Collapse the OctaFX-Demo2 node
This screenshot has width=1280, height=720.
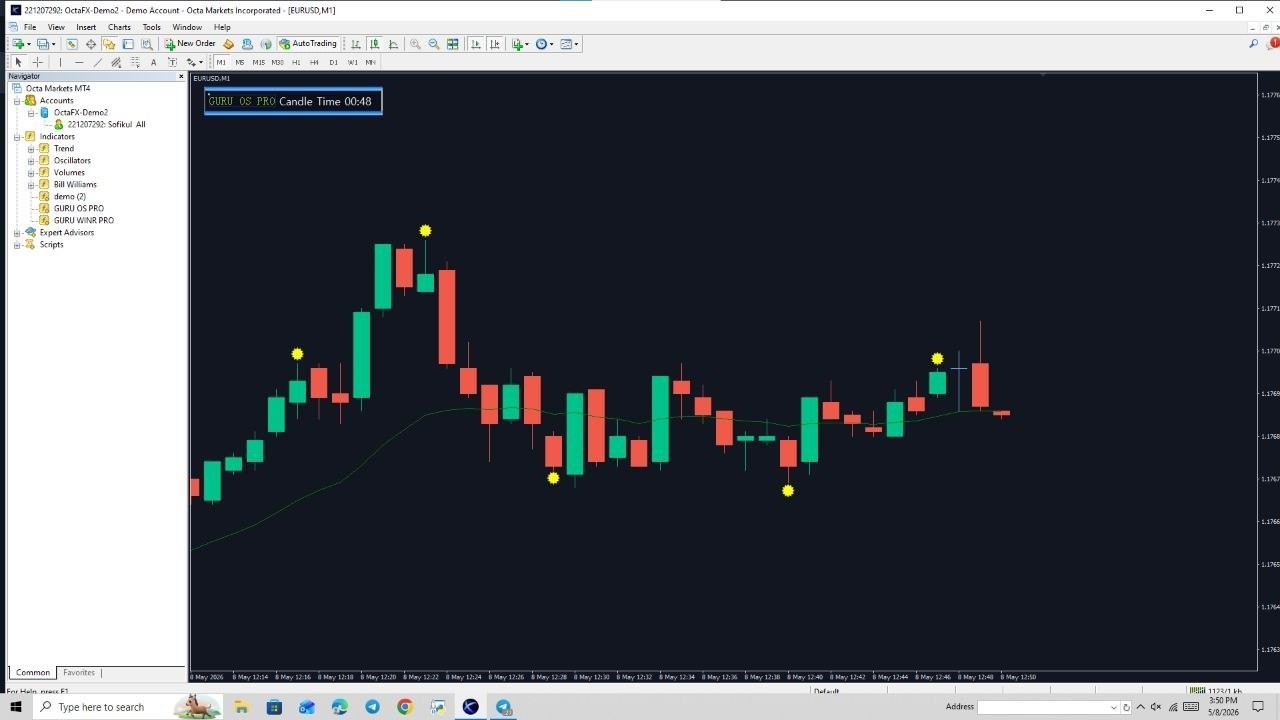[31, 112]
